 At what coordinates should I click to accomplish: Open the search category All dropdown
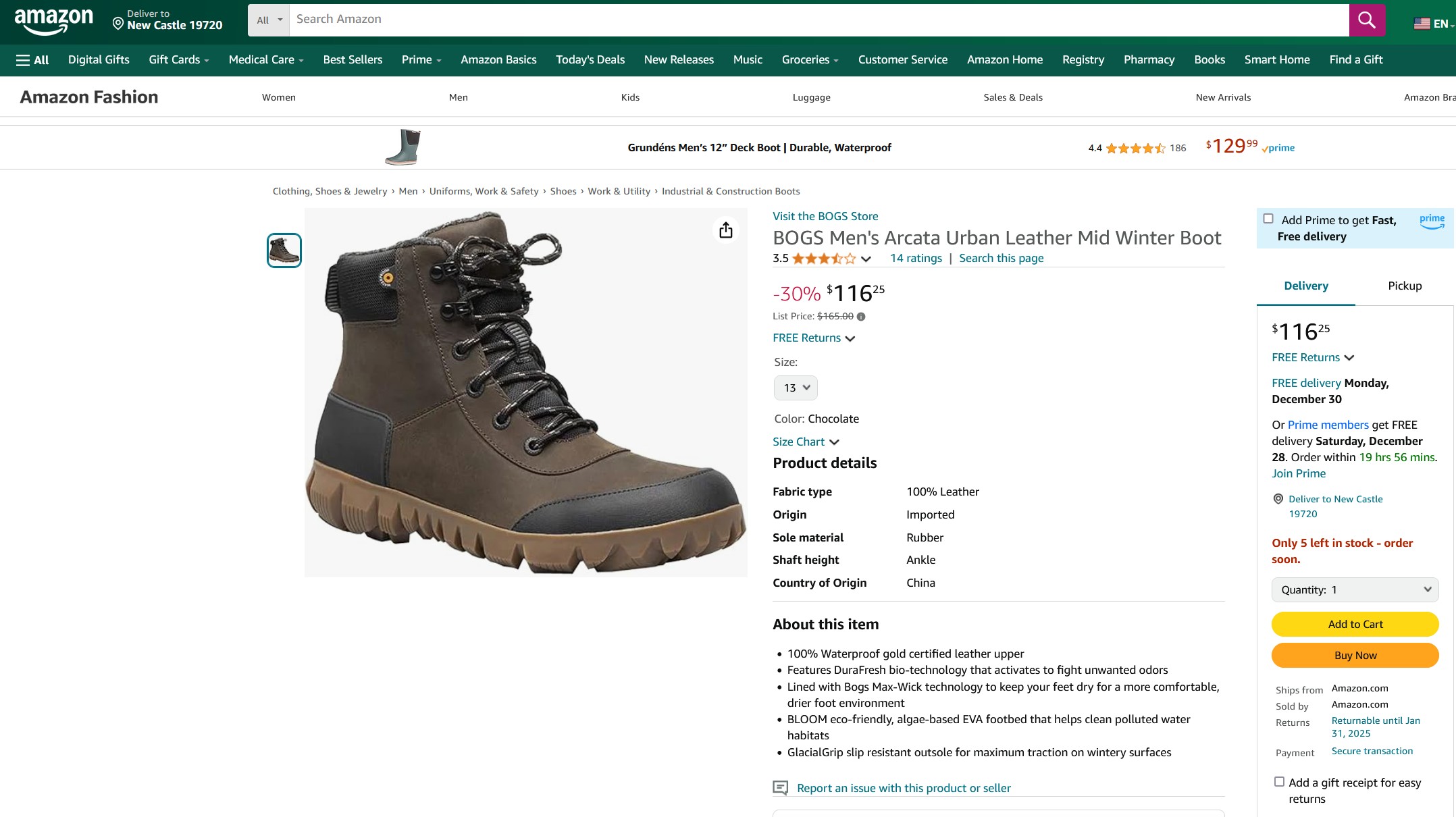[x=269, y=20]
